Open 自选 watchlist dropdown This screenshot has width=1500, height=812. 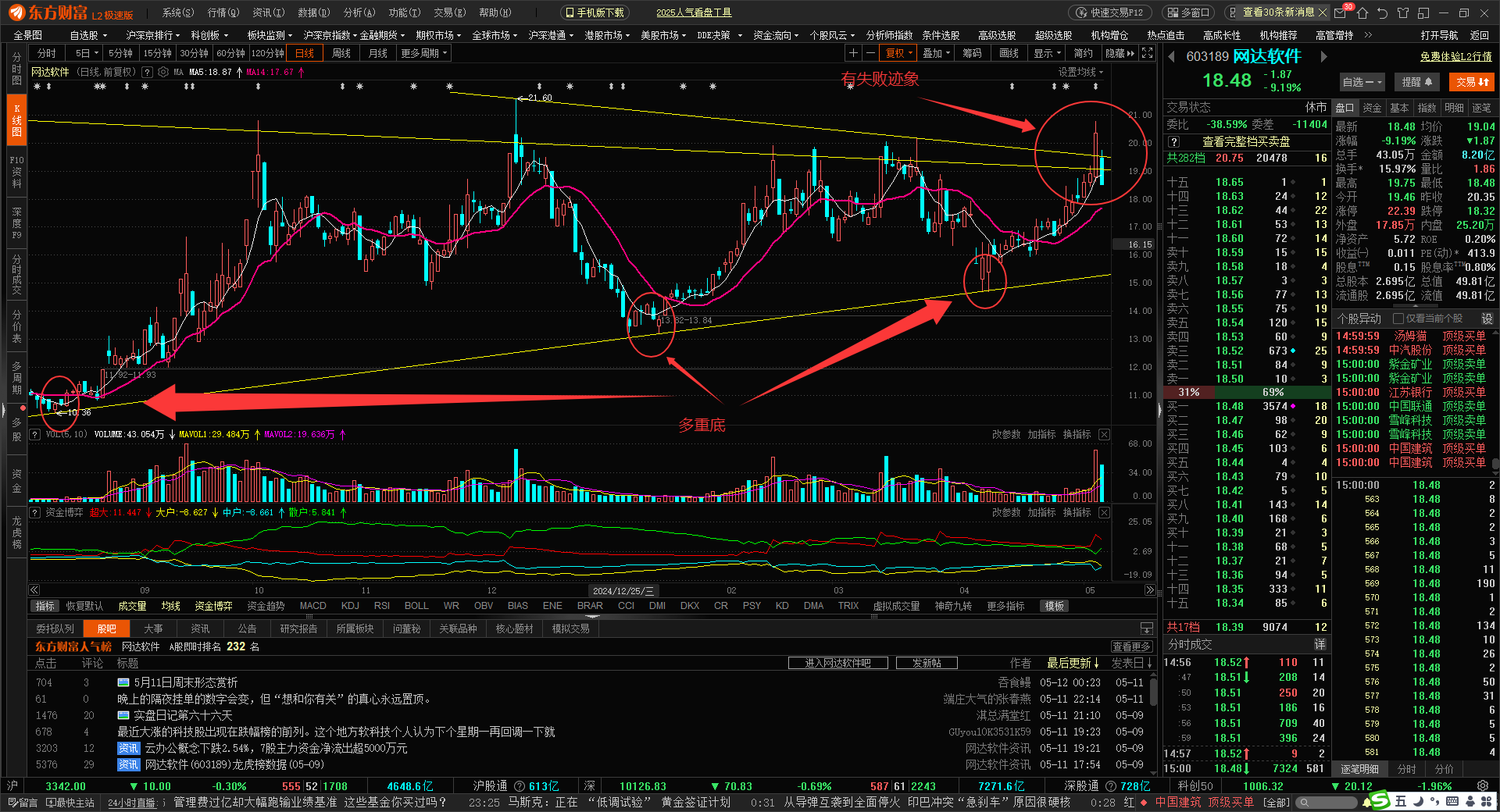coord(1362,82)
